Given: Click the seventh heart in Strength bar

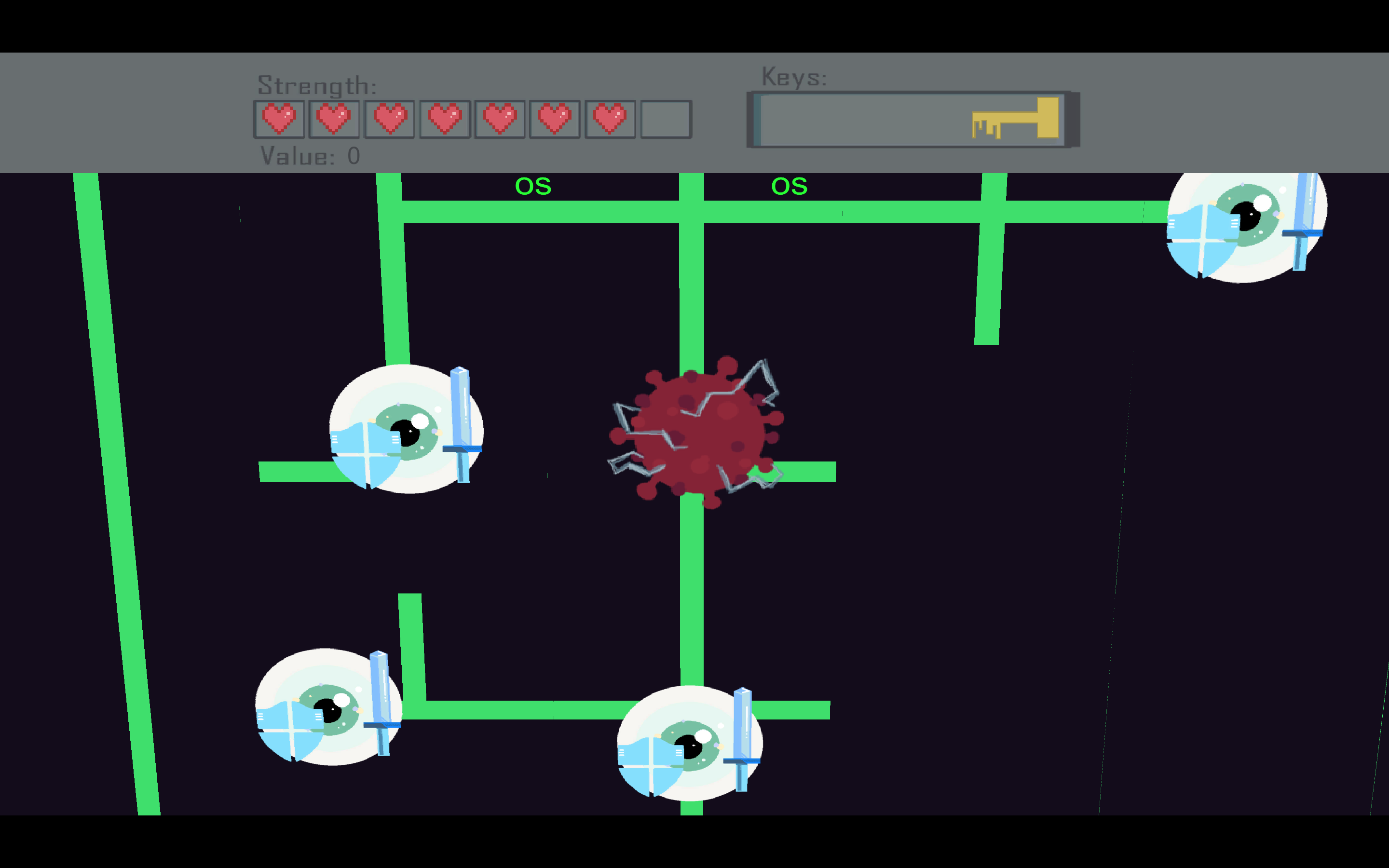Looking at the screenshot, I should [610, 119].
